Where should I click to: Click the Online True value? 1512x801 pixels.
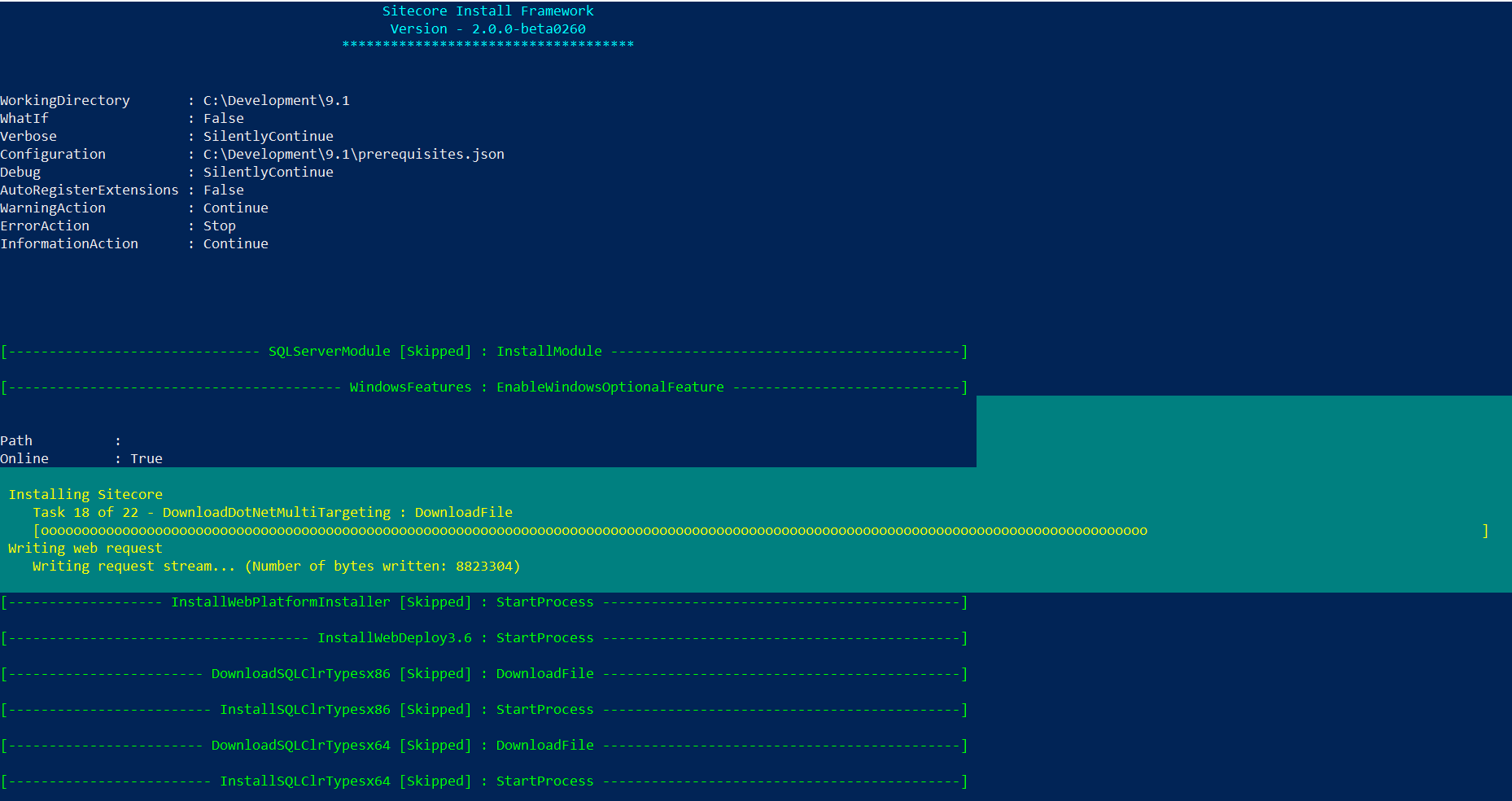[x=146, y=459]
